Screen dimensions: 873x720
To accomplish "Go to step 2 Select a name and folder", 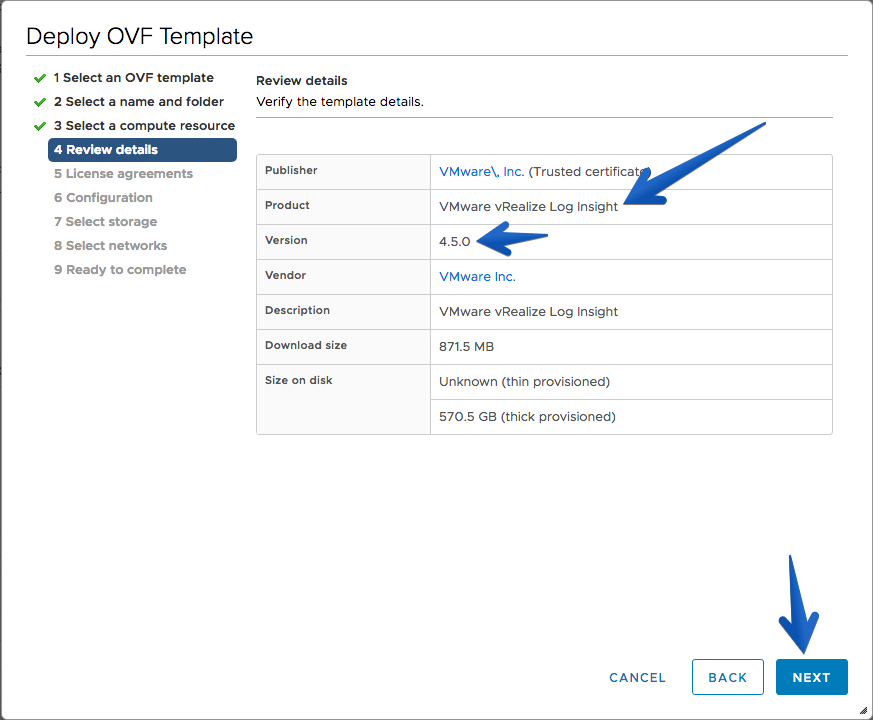I will coord(139,101).
